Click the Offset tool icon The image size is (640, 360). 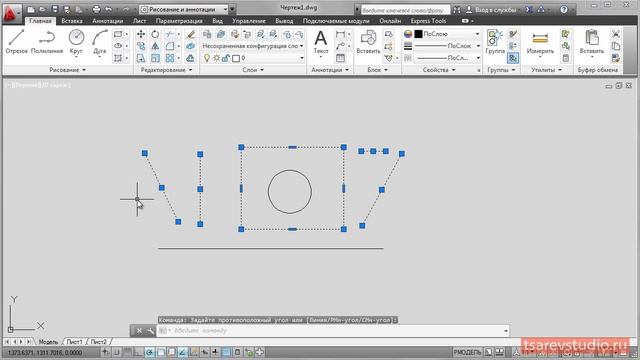(190, 58)
